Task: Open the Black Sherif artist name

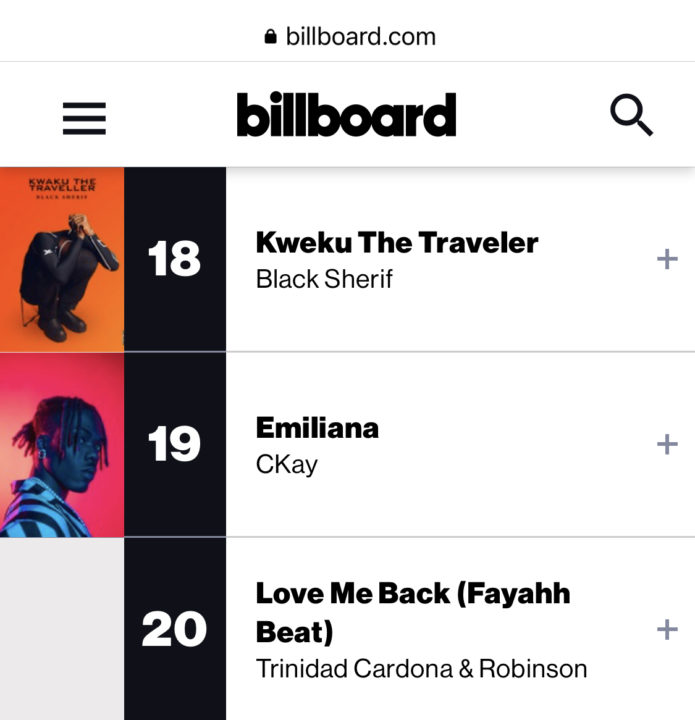Action: click(x=324, y=279)
